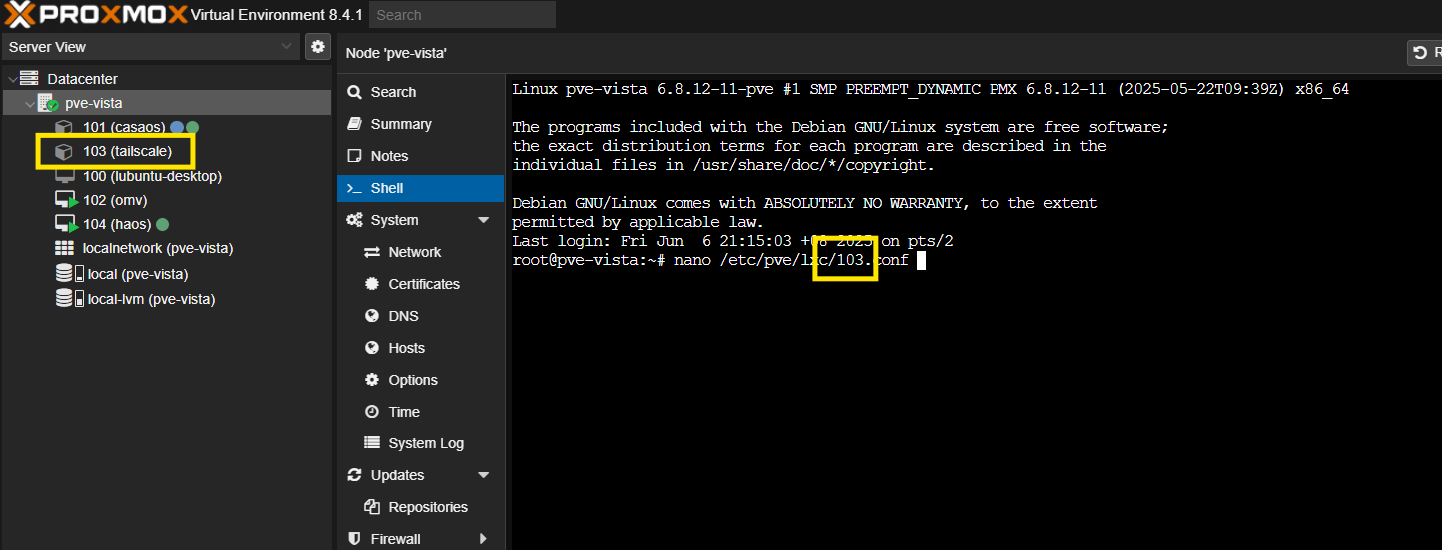The image size is (1442, 550).
Task: Expand the Firewall submenu arrow
Action: 484,539
